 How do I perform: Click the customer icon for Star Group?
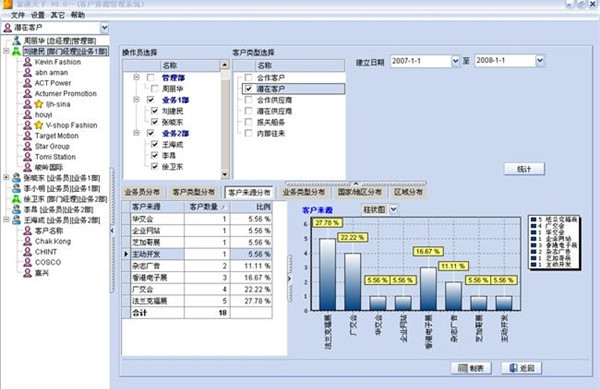click(x=28, y=146)
